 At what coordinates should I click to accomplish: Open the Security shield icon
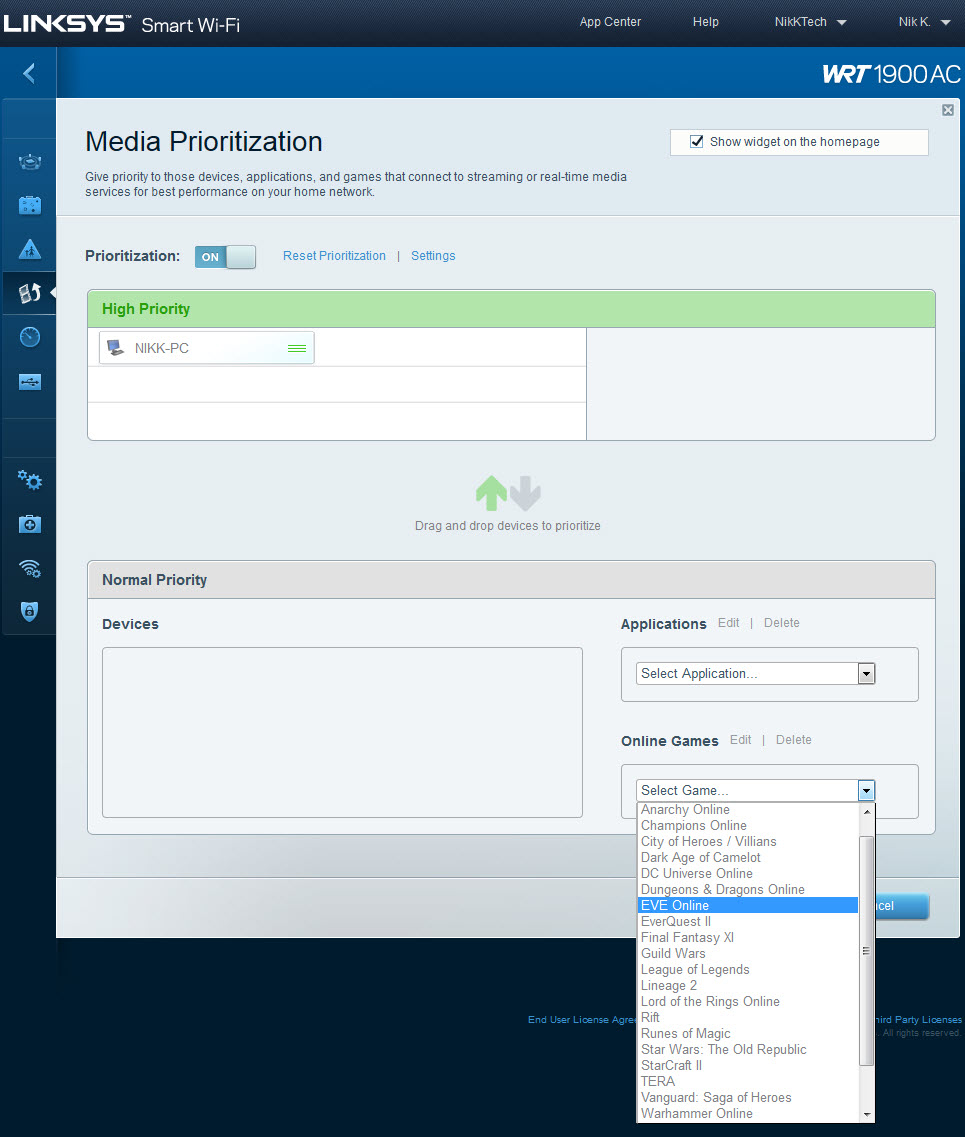30,611
